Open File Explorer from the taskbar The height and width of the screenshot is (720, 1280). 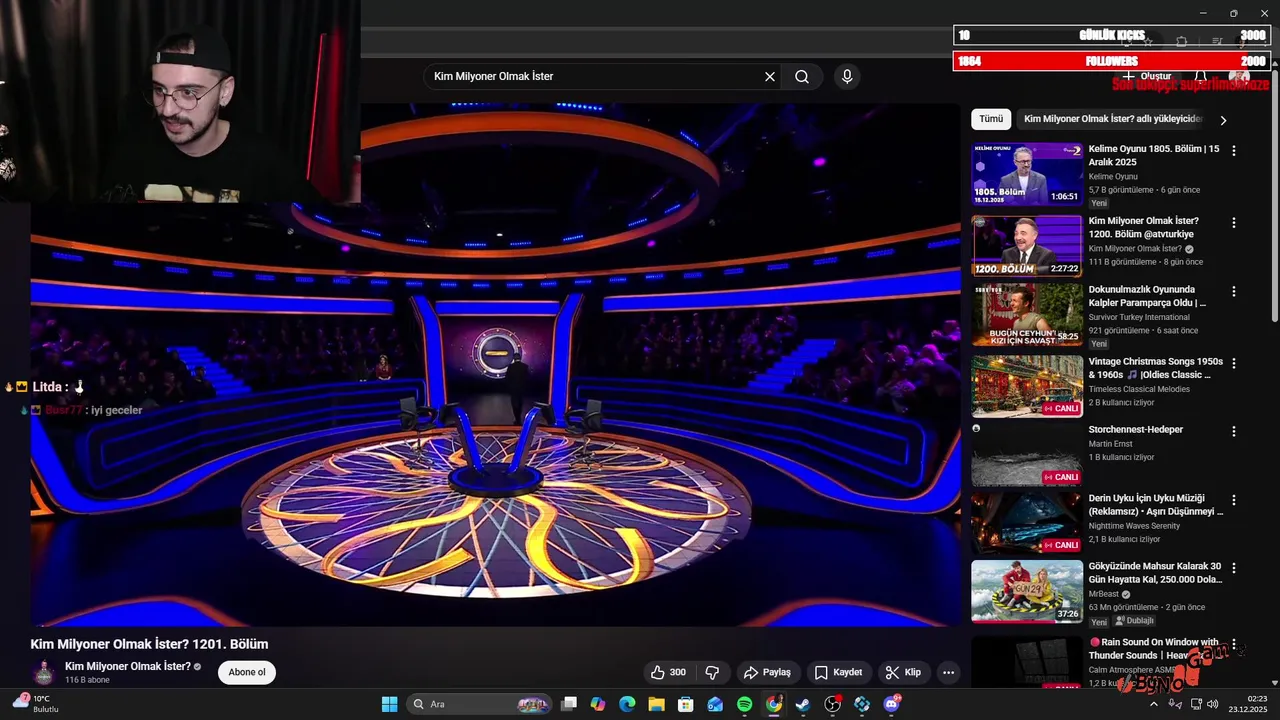click(656, 704)
